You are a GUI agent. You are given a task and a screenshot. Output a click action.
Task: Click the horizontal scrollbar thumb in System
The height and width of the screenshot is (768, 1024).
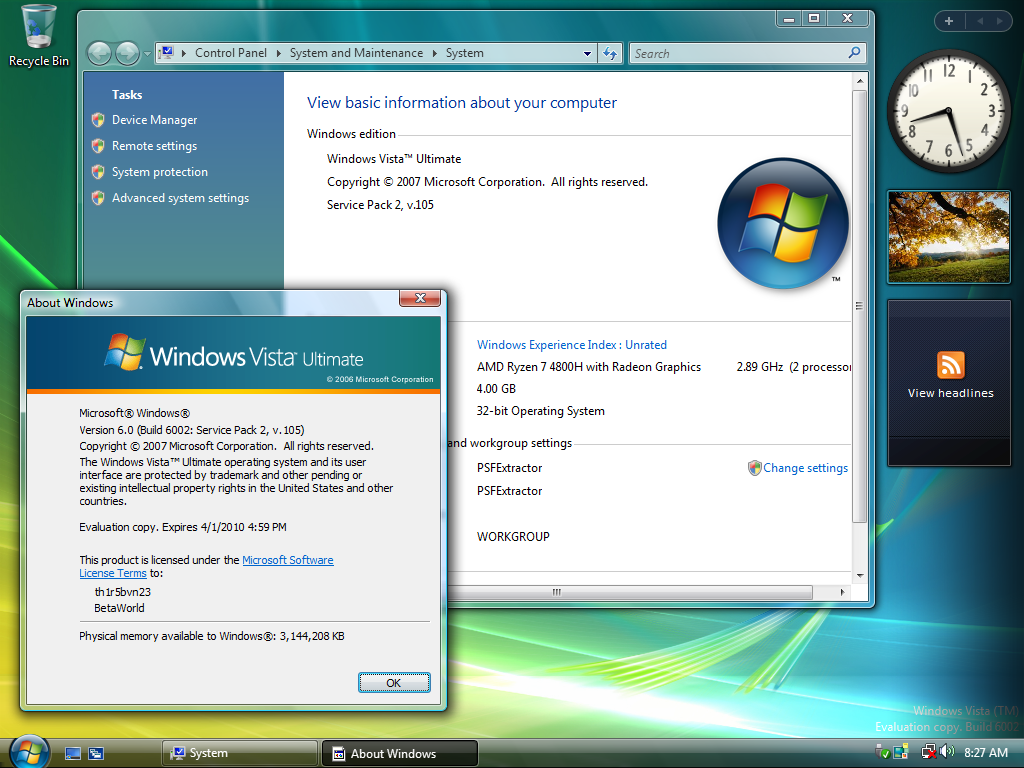(630, 592)
